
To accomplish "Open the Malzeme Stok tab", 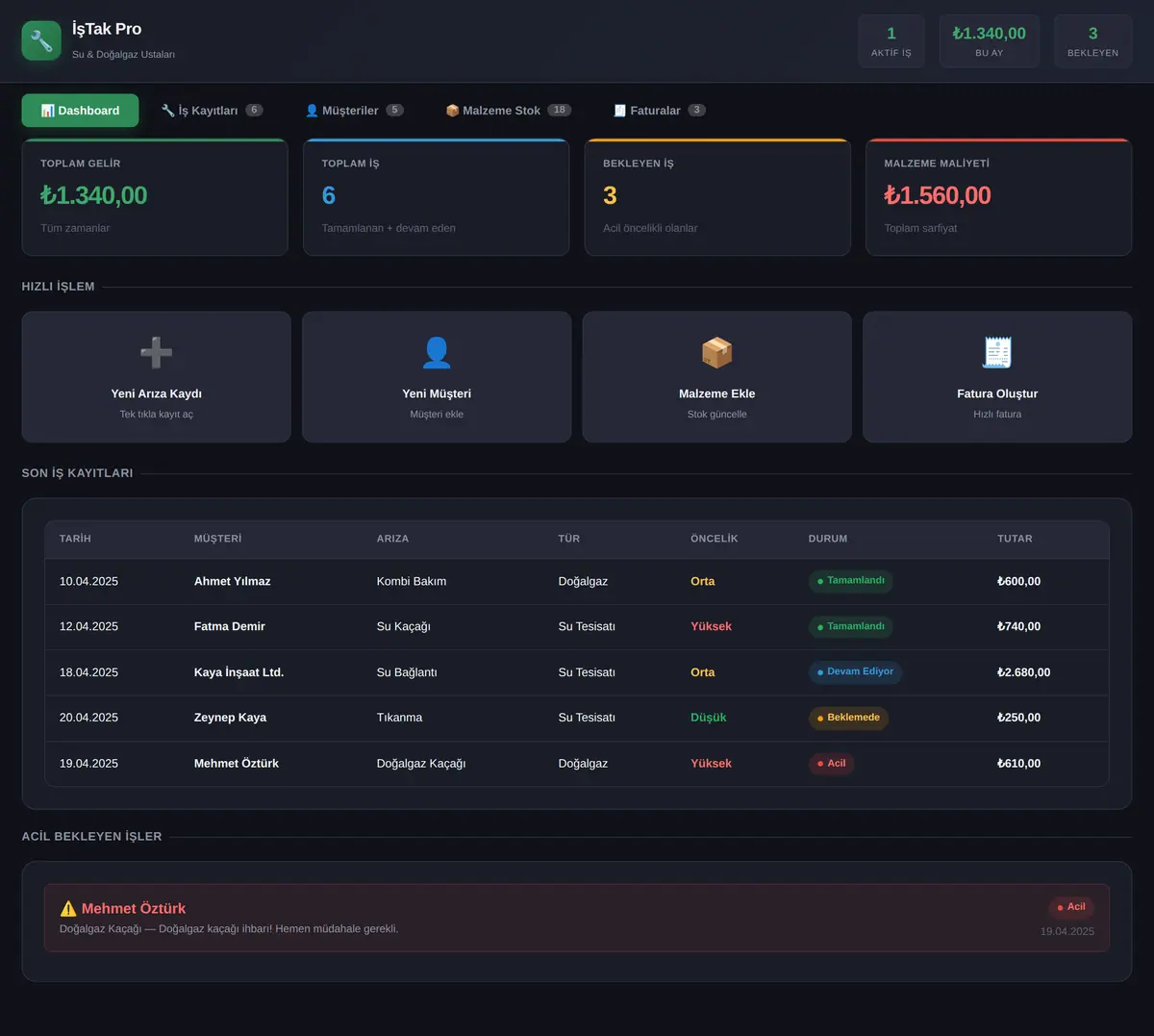I will 508,111.
